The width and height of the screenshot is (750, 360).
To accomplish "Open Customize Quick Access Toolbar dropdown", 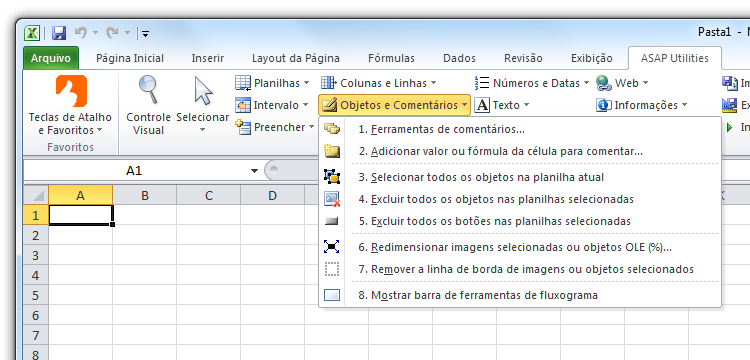I will click(145, 33).
